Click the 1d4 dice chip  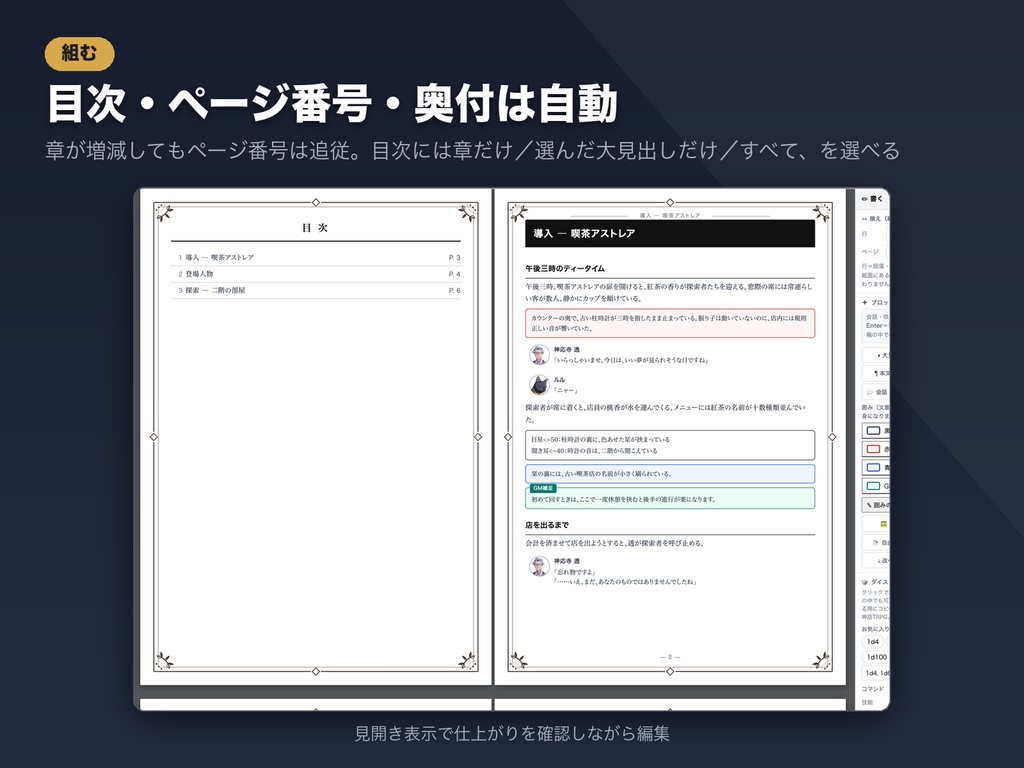(873, 641)
